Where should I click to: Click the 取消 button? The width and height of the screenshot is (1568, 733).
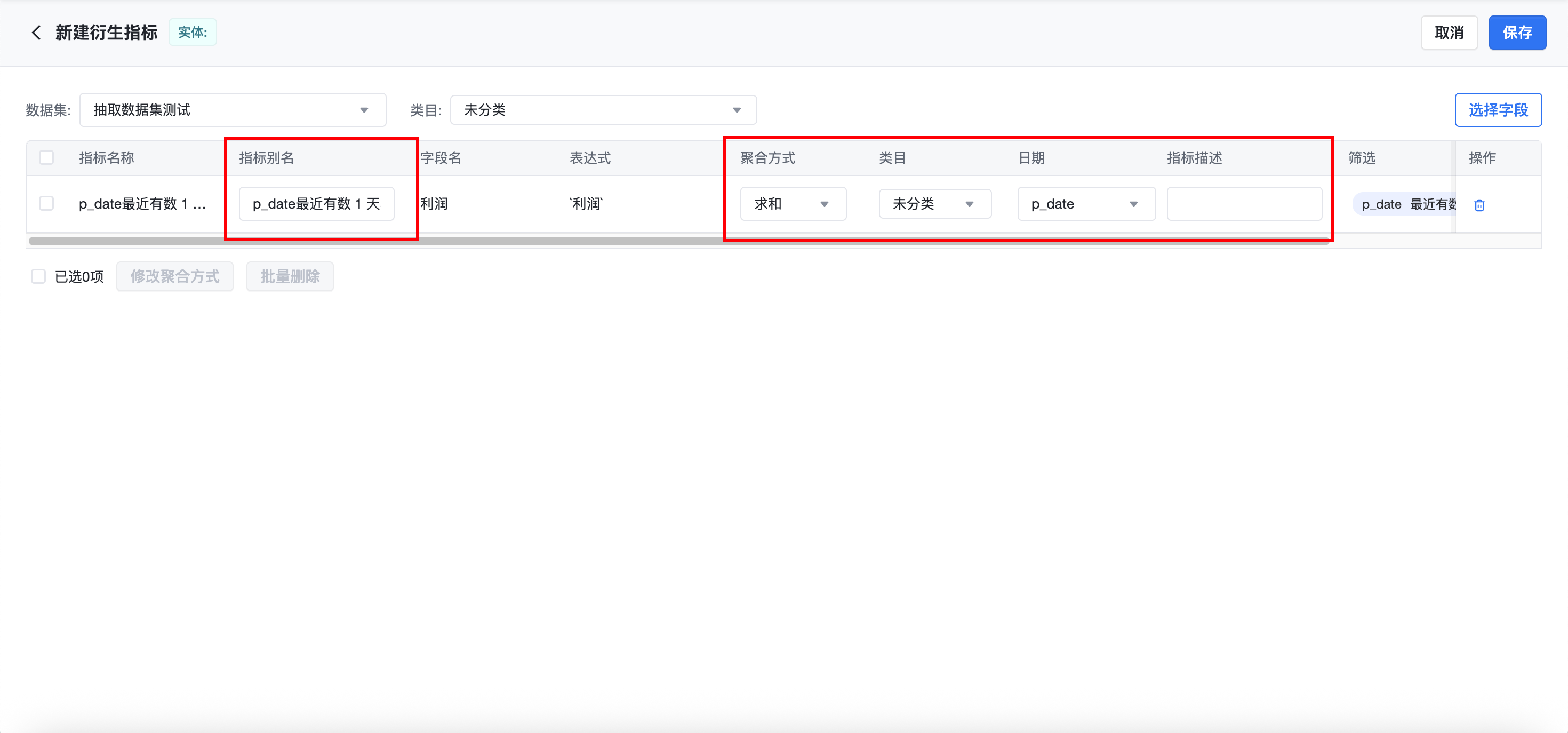(x=1449, y=33)
